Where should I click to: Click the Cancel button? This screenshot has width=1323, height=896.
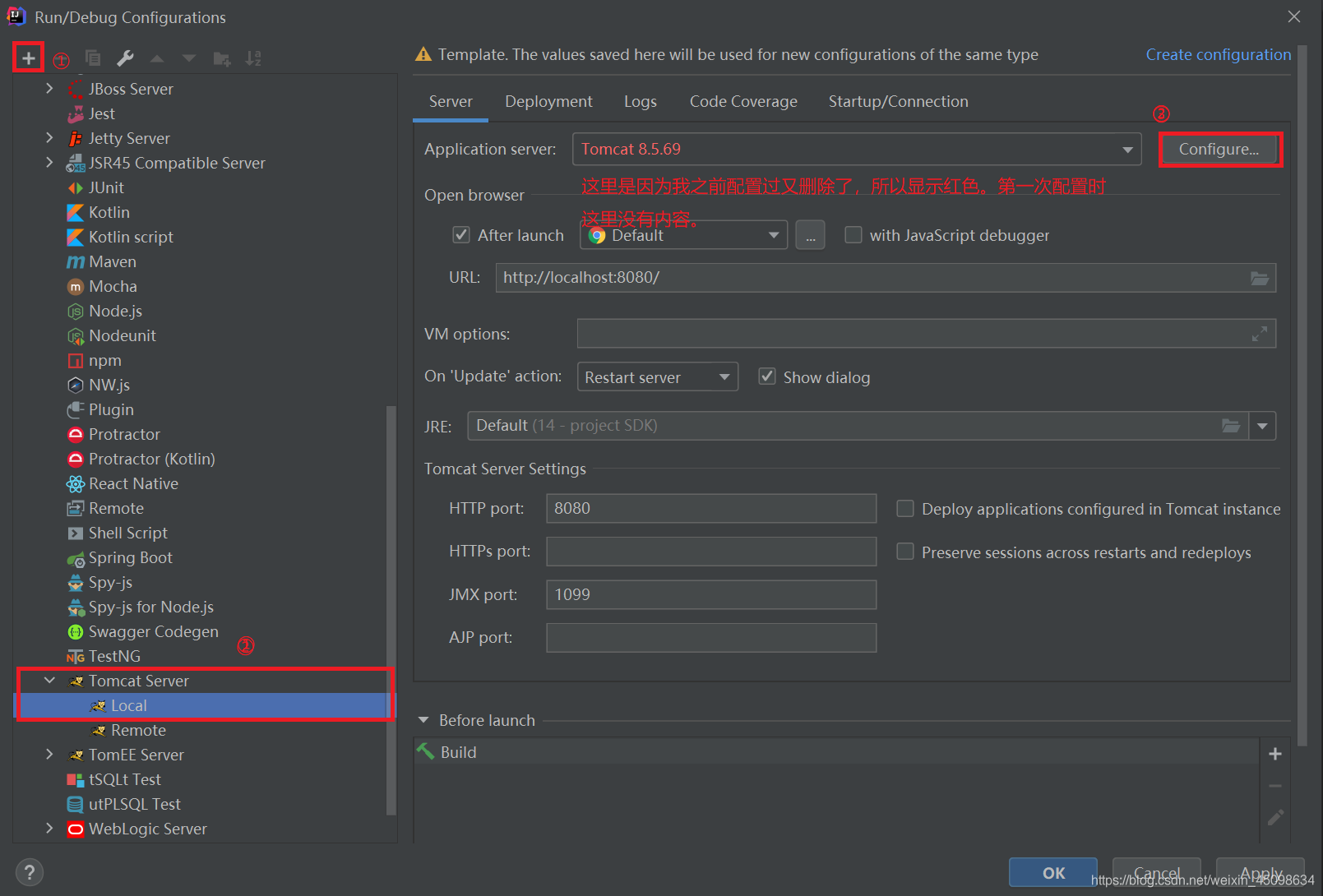tap(1157, 873)
